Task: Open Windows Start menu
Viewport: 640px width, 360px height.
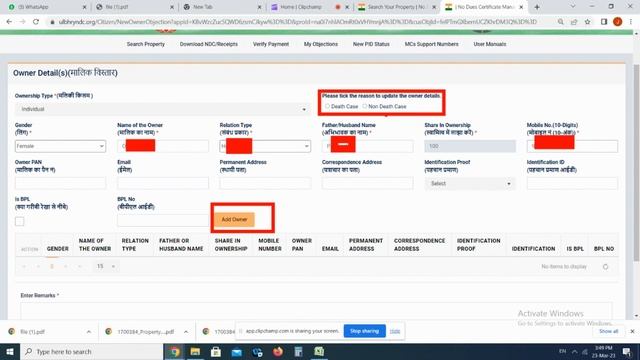Action: 10,351
